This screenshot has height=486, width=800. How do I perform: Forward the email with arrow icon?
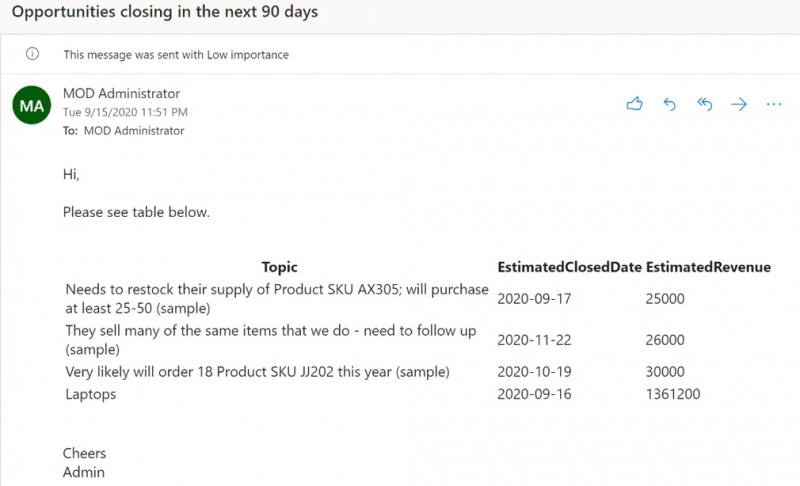pyautogui.click(x=739, y=105)
